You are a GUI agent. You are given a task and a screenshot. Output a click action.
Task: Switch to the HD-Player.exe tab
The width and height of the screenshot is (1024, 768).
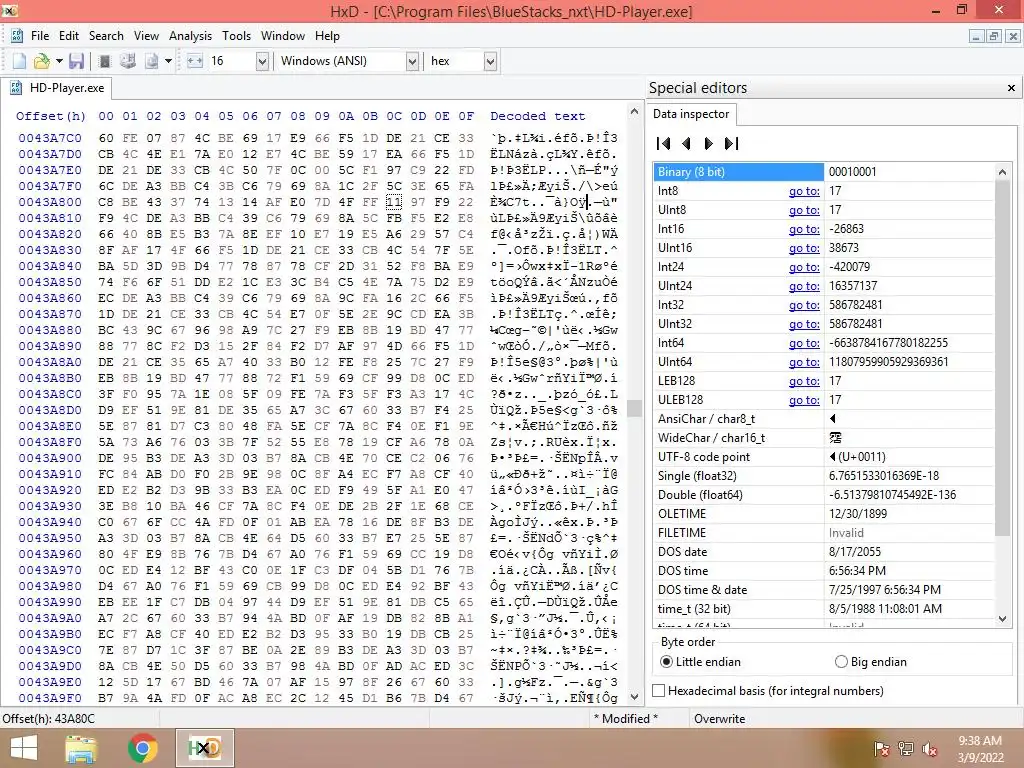coord(56,88)
